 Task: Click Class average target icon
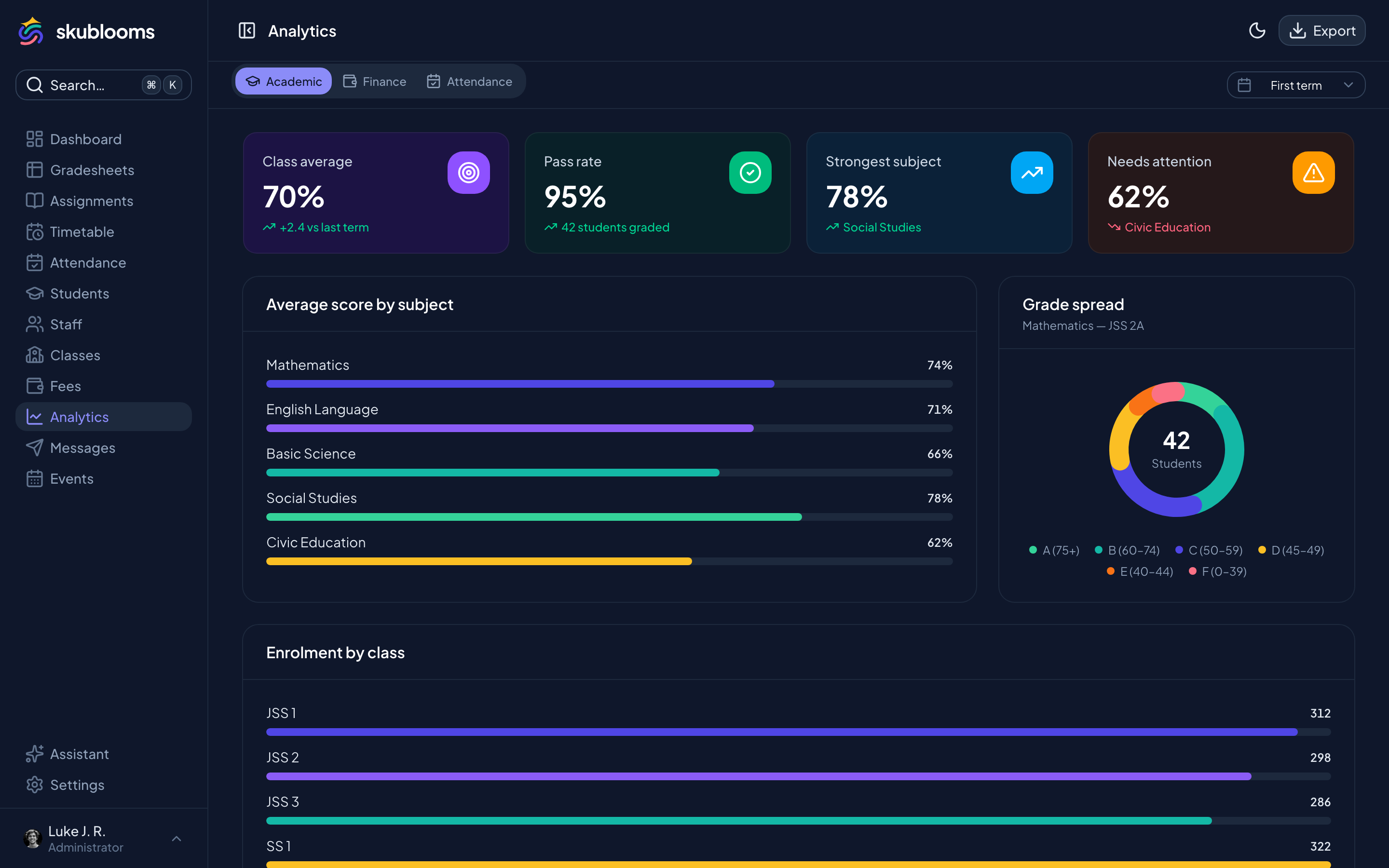(468, 173)
